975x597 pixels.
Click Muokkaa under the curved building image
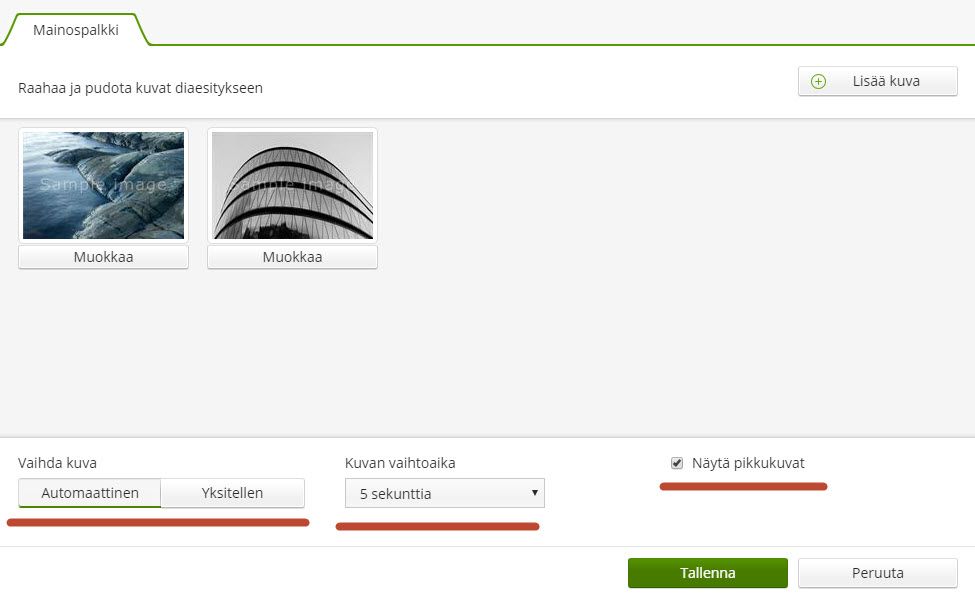[x=292, y=257]
